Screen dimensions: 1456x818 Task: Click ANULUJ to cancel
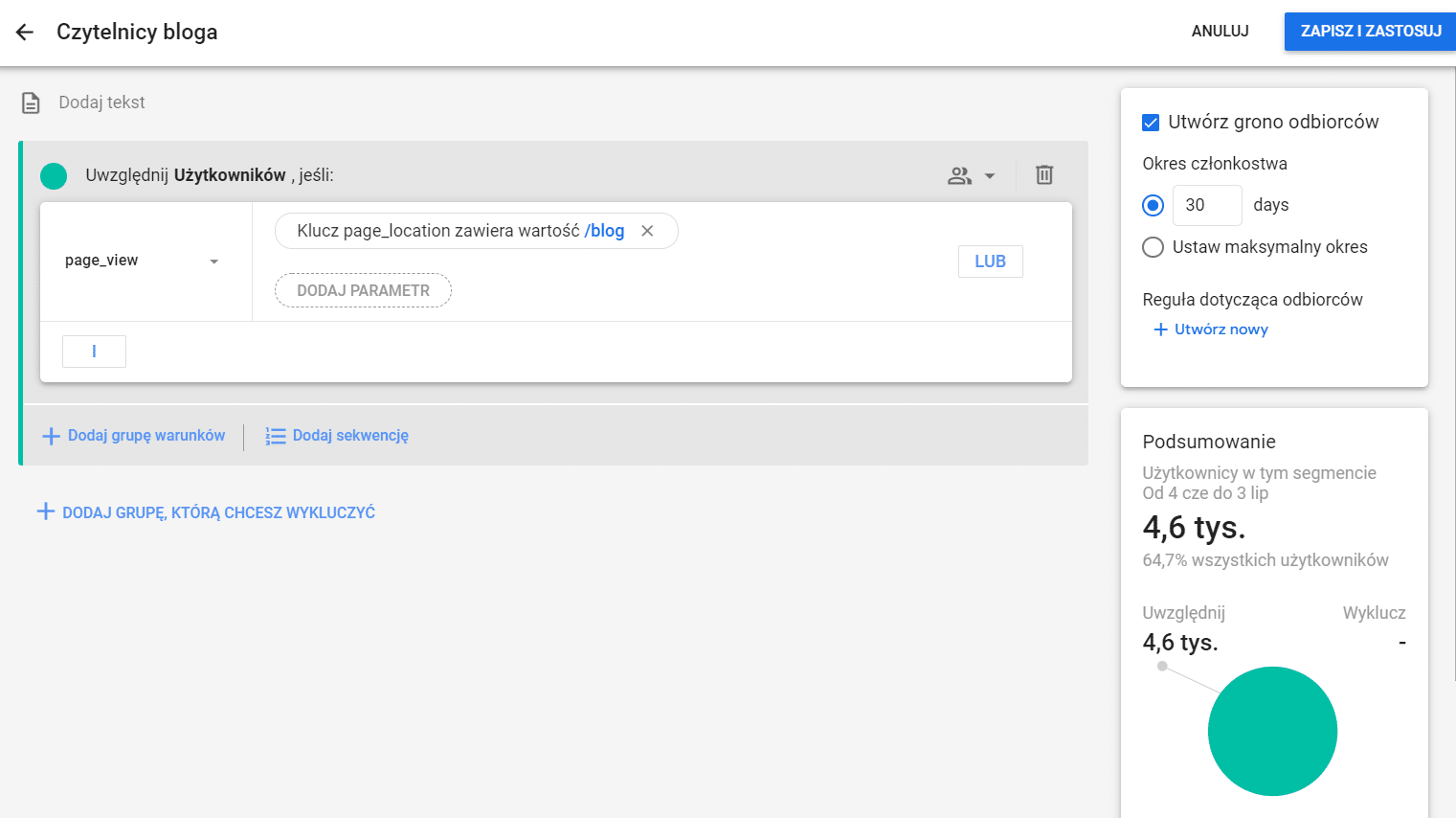pyautogui.click(x=1220, y=32)
